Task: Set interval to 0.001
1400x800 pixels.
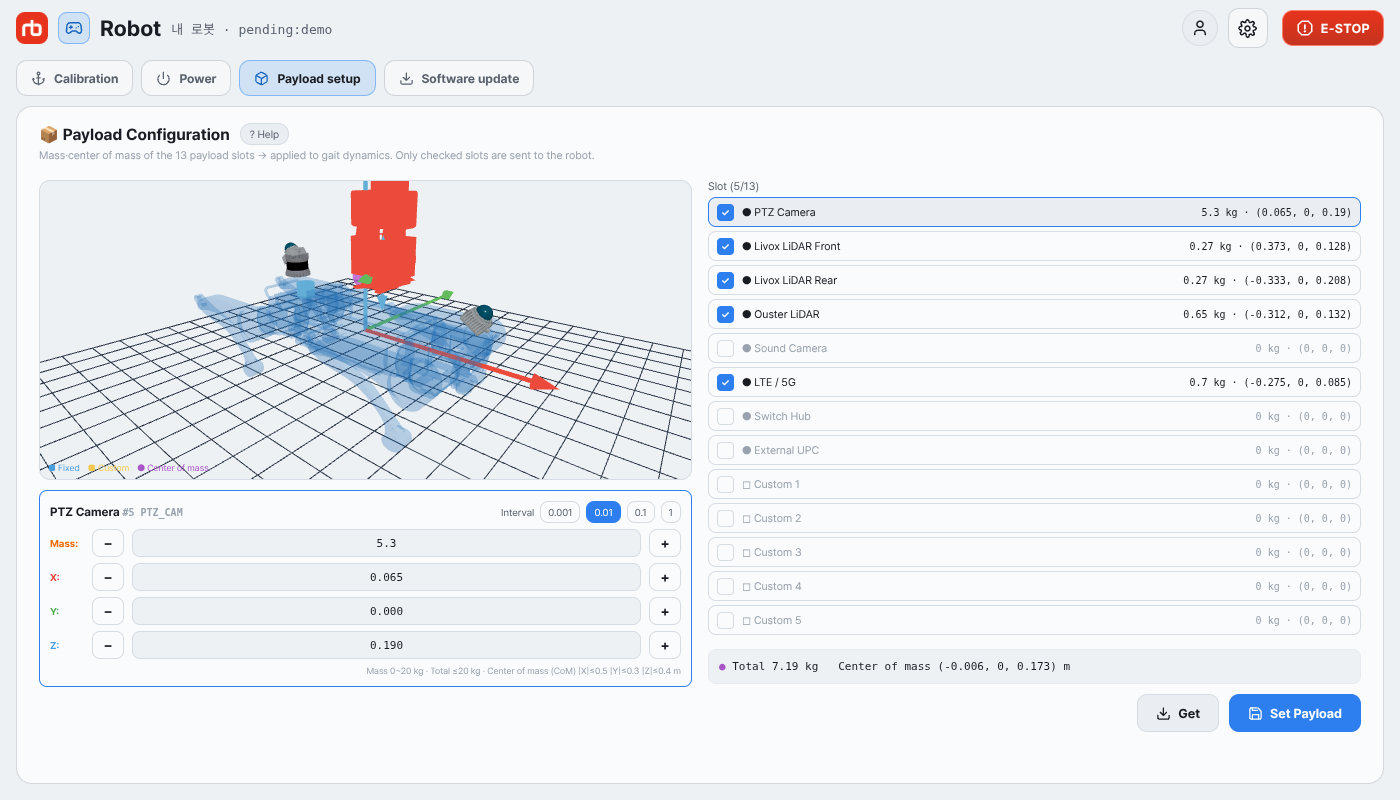Action: coord(560,512)
